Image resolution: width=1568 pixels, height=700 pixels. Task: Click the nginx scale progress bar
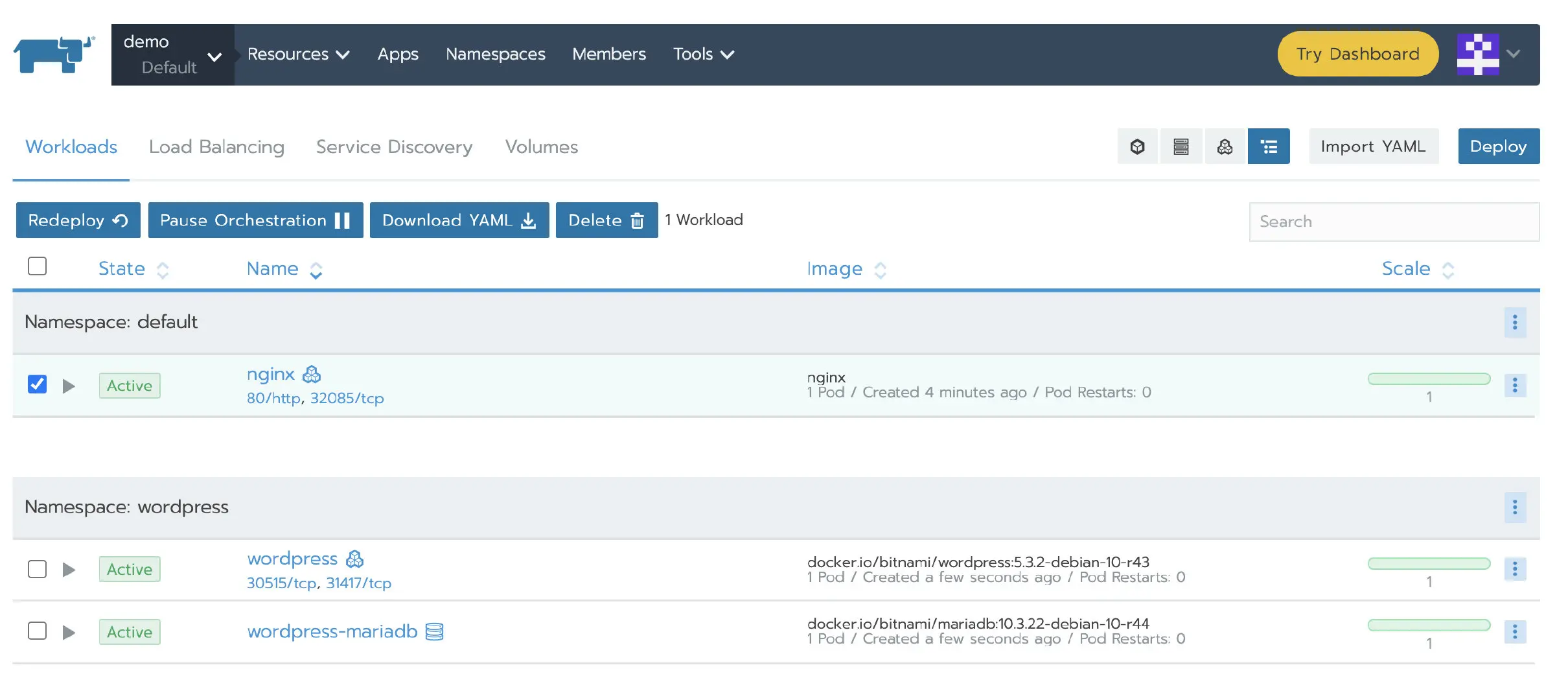[1428, 379]
